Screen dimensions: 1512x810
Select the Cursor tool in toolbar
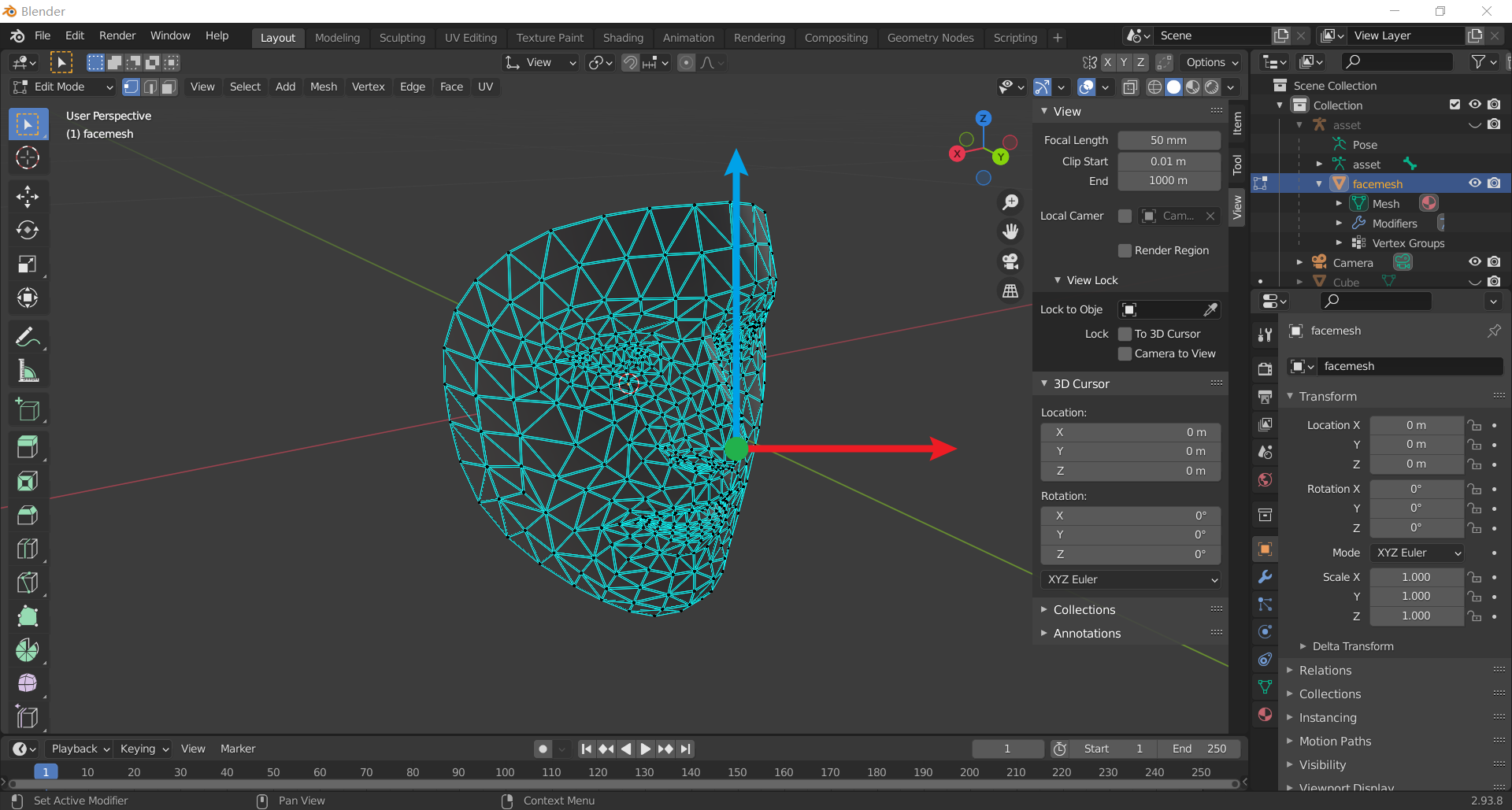[x=28, y=158]
